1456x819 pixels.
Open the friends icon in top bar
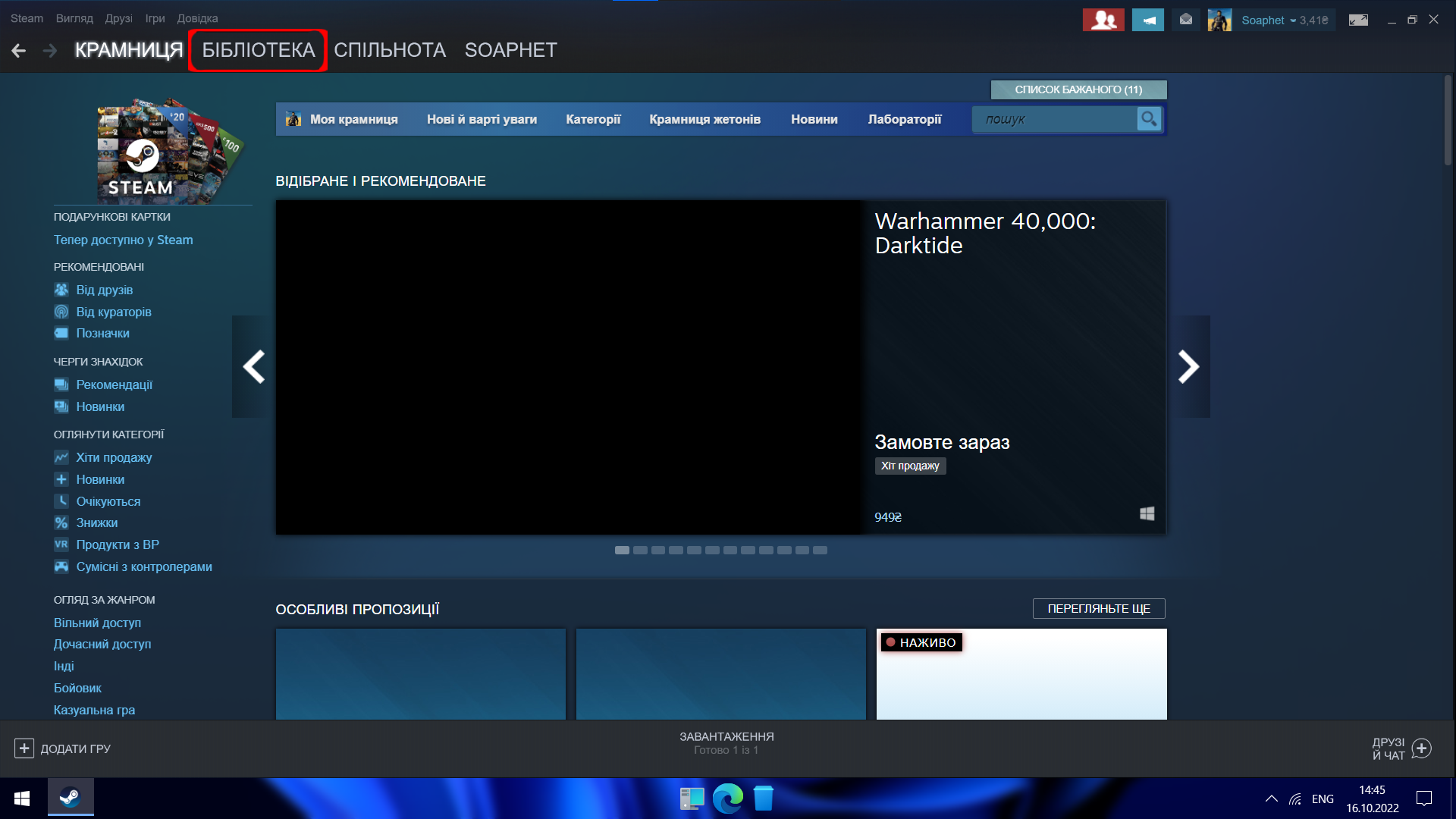coord(1103,20)
